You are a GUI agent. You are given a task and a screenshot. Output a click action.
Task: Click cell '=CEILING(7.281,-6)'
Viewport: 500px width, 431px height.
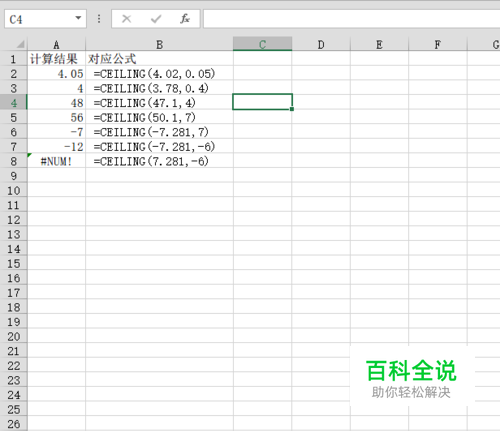(159, 161)
